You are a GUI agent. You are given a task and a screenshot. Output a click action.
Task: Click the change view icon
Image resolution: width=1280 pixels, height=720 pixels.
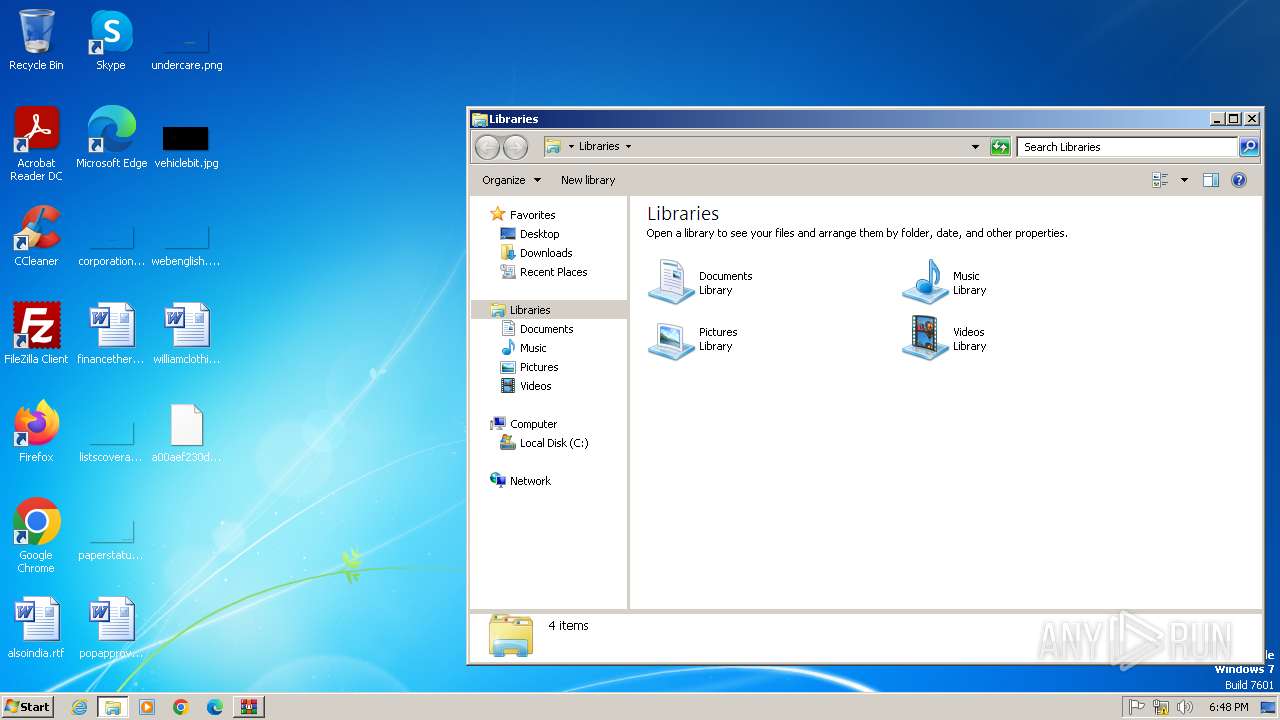point(1160,180)
